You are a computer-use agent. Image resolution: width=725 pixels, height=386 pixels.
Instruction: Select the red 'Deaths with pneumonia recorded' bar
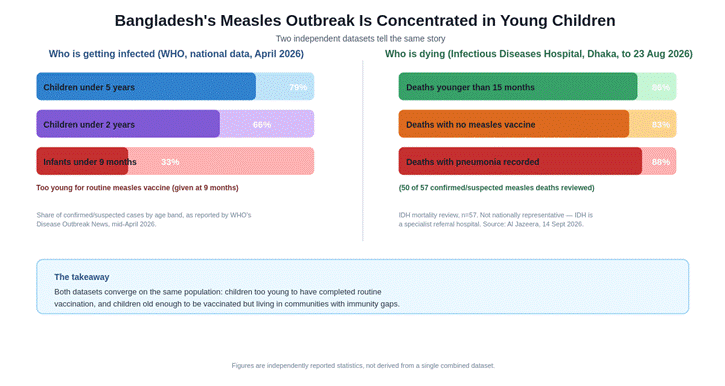click(x=520, y=161)
